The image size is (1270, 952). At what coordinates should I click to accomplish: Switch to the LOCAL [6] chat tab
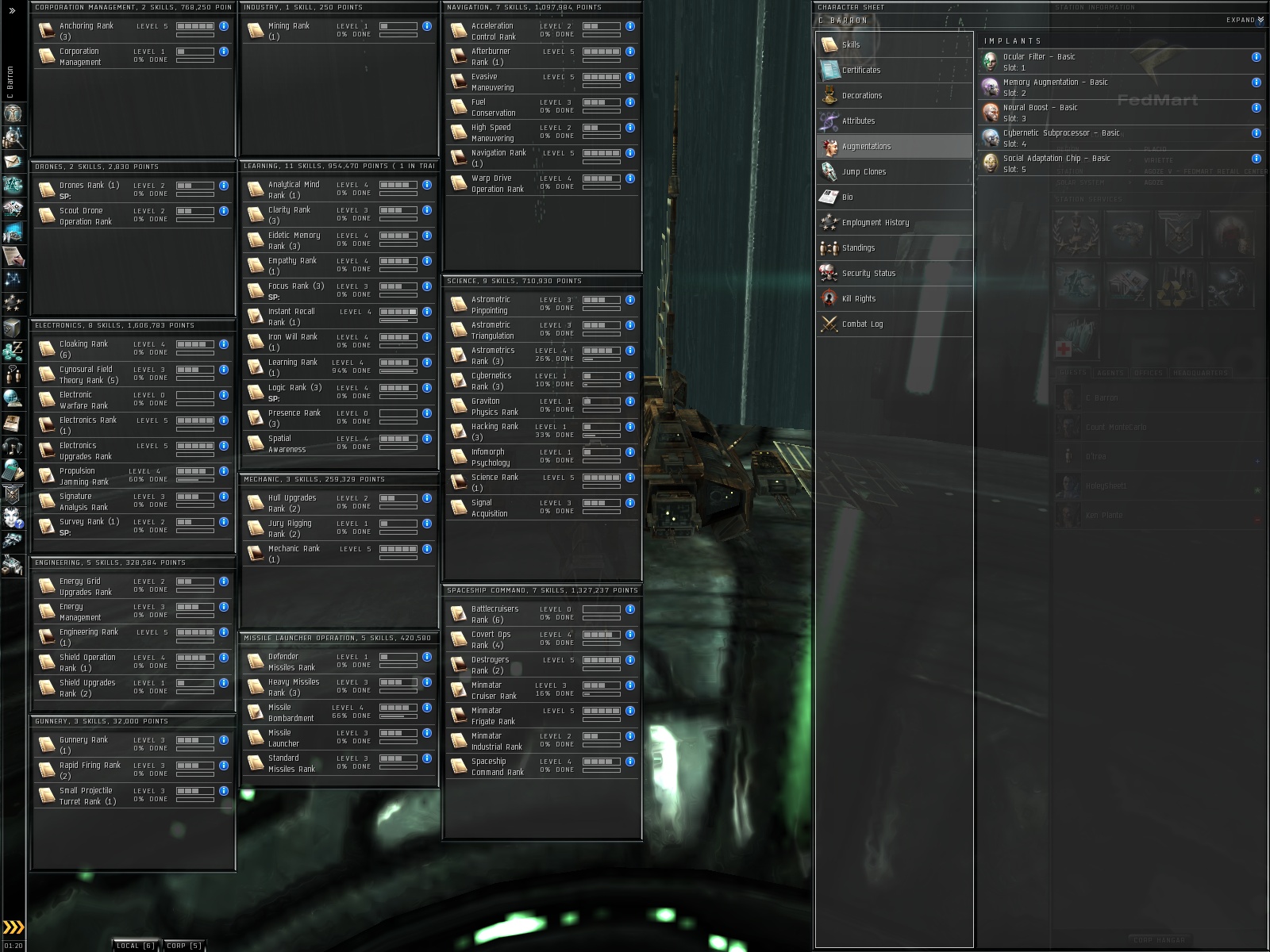click(136, 945)
